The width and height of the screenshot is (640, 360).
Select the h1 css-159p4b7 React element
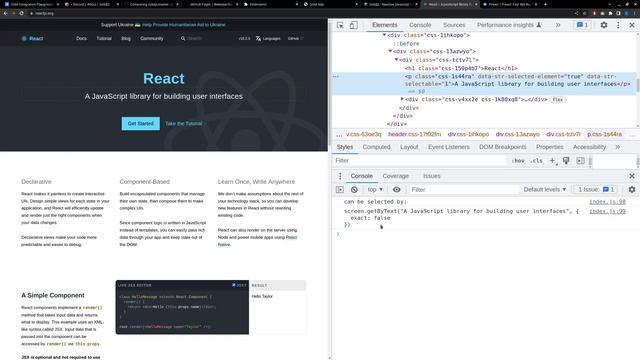coord(461,68)
